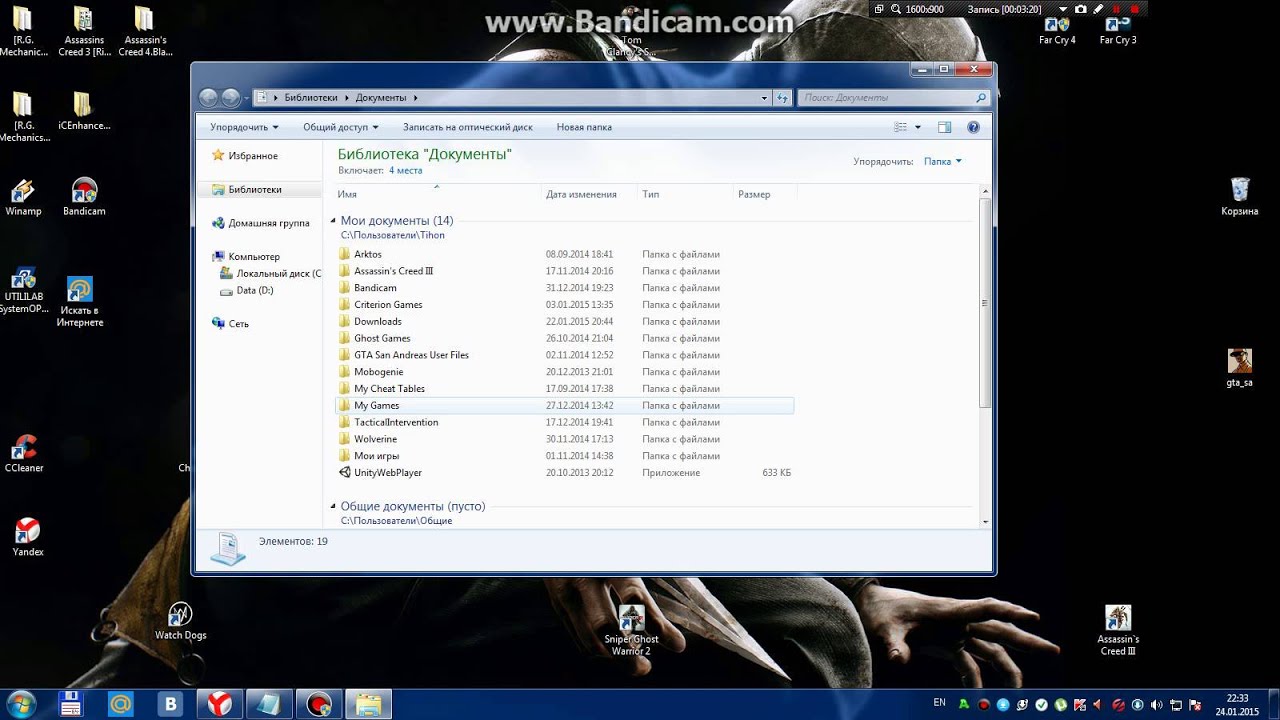The width and height of the screenshot is (1280, 720).
Task: Open the address bar history dropdown
Action: pos(765,98)
